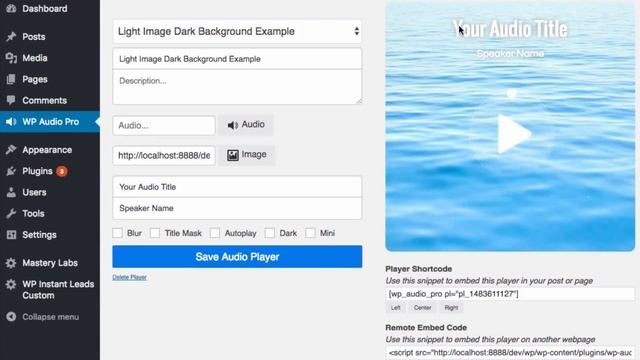
Task: Click the Appearance paintbrush icon
Action: coord(11,150)
